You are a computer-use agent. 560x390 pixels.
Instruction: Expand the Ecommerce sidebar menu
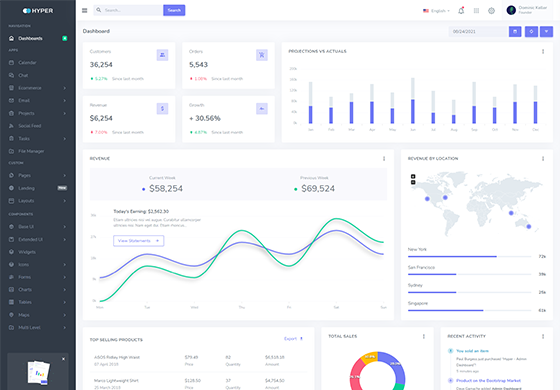click(x=38, y=88)
